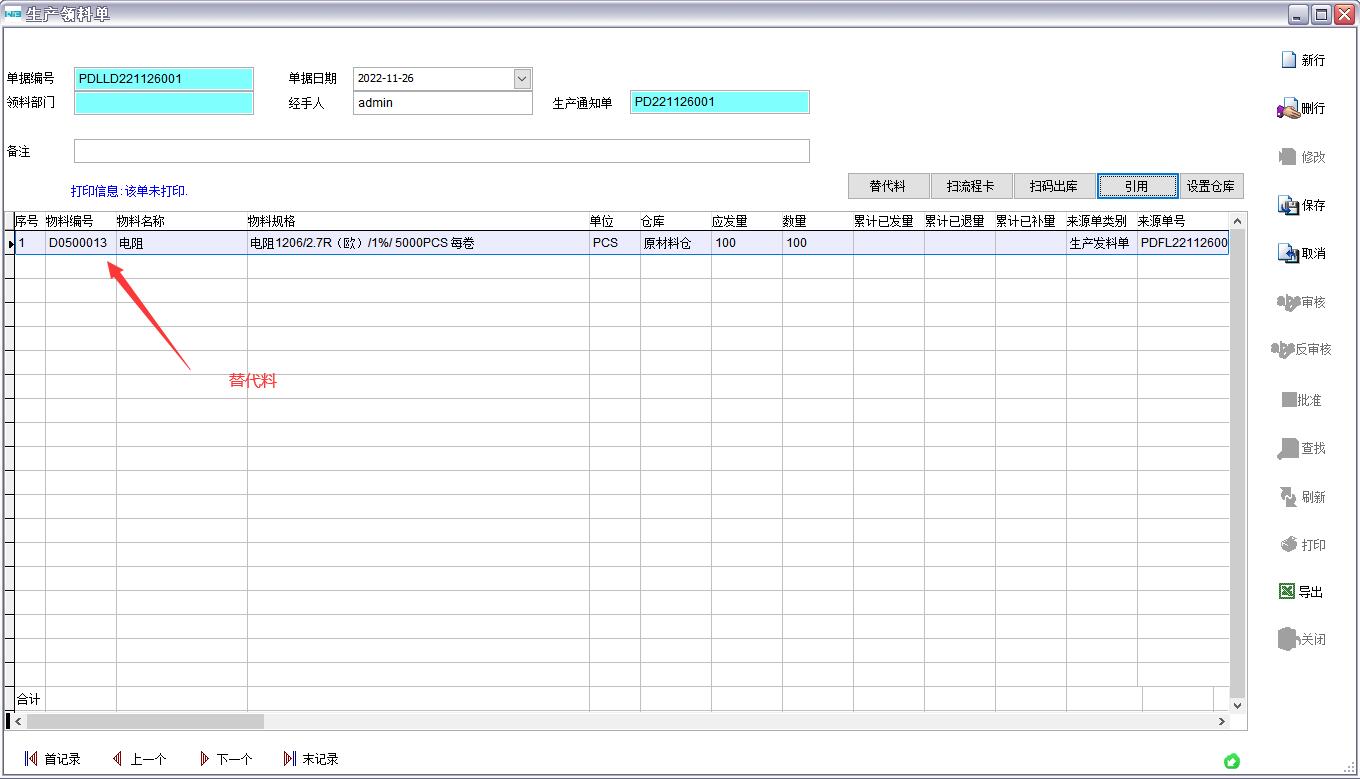Click the 保存 save icon

pyautogui.click(x=1288, y=205)
